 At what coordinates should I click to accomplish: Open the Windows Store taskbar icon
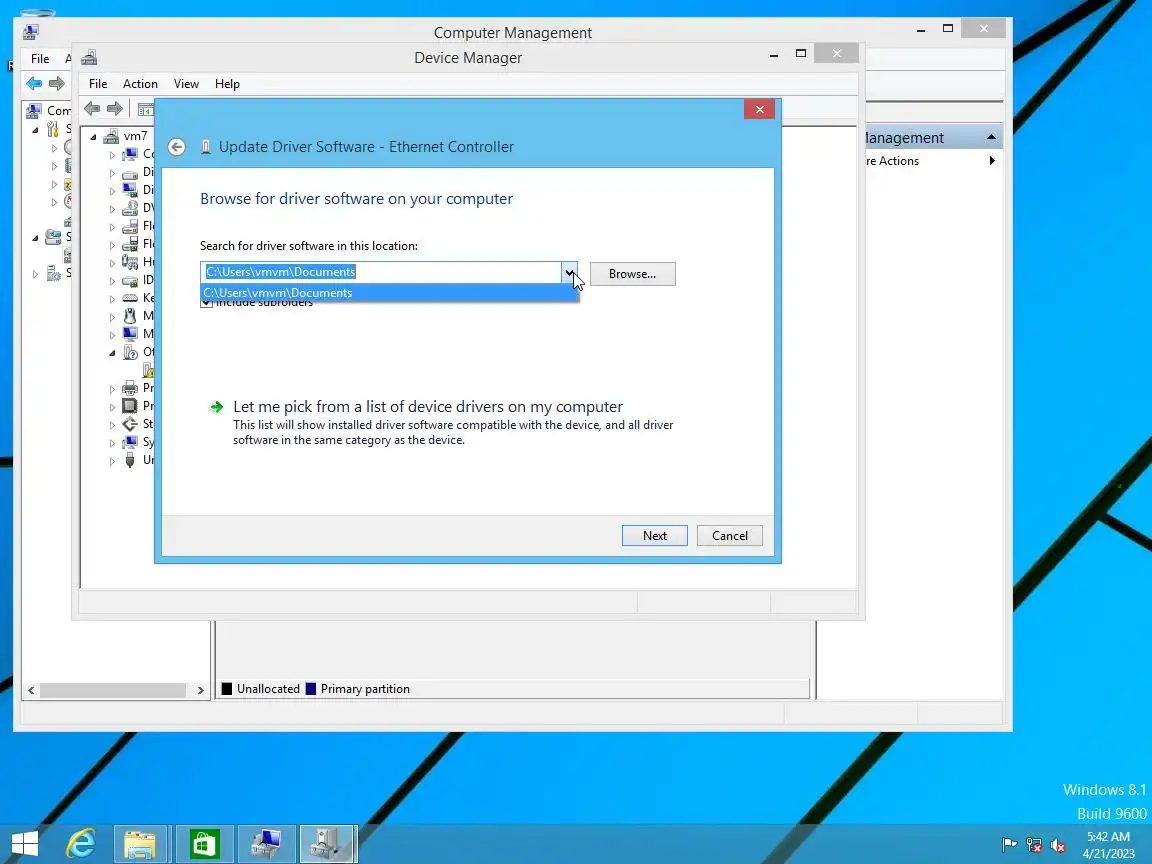pyautogui.click(x=204, y=844)
